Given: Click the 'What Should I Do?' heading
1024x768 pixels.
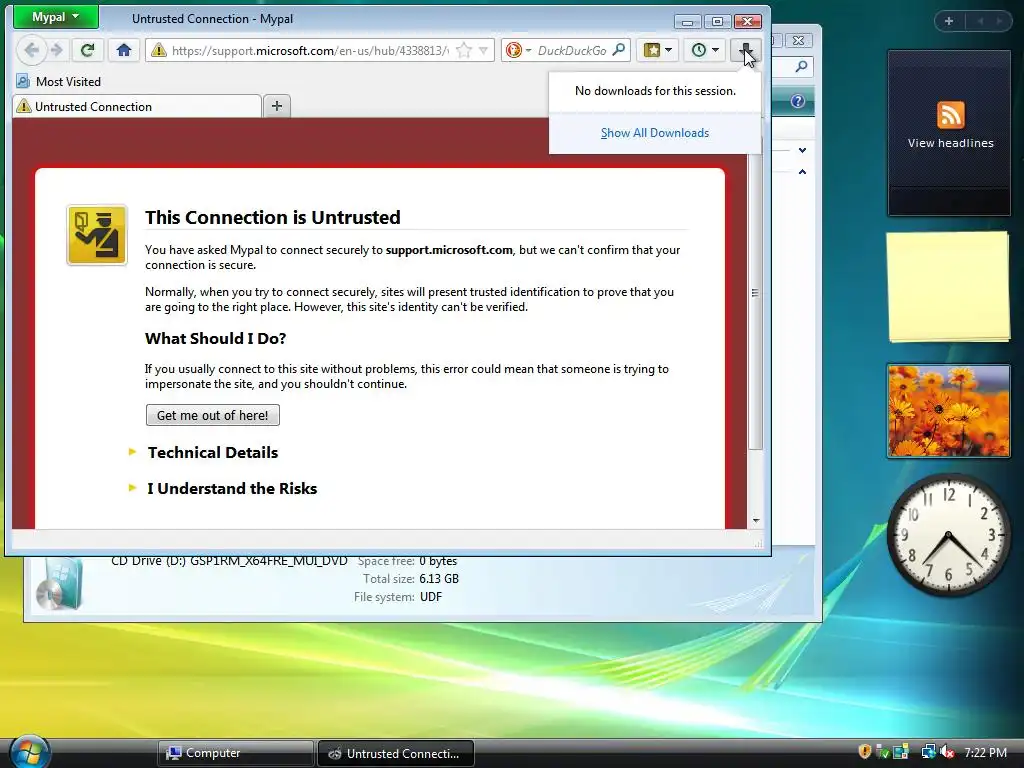Looking at the screenshot, I should tap(216, 338).
